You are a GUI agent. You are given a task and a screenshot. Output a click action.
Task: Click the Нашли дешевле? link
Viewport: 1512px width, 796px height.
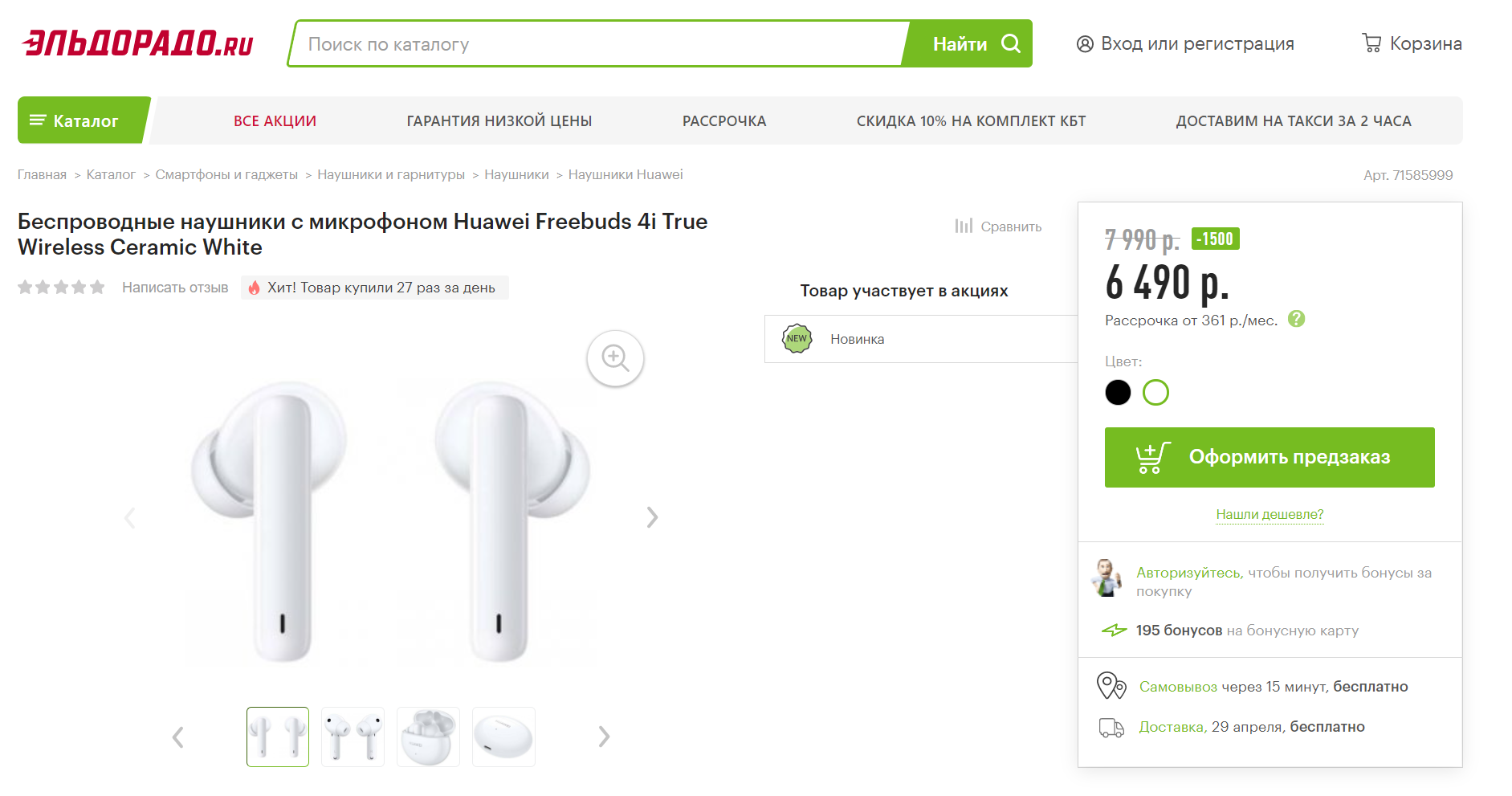tap(1269, 514)
